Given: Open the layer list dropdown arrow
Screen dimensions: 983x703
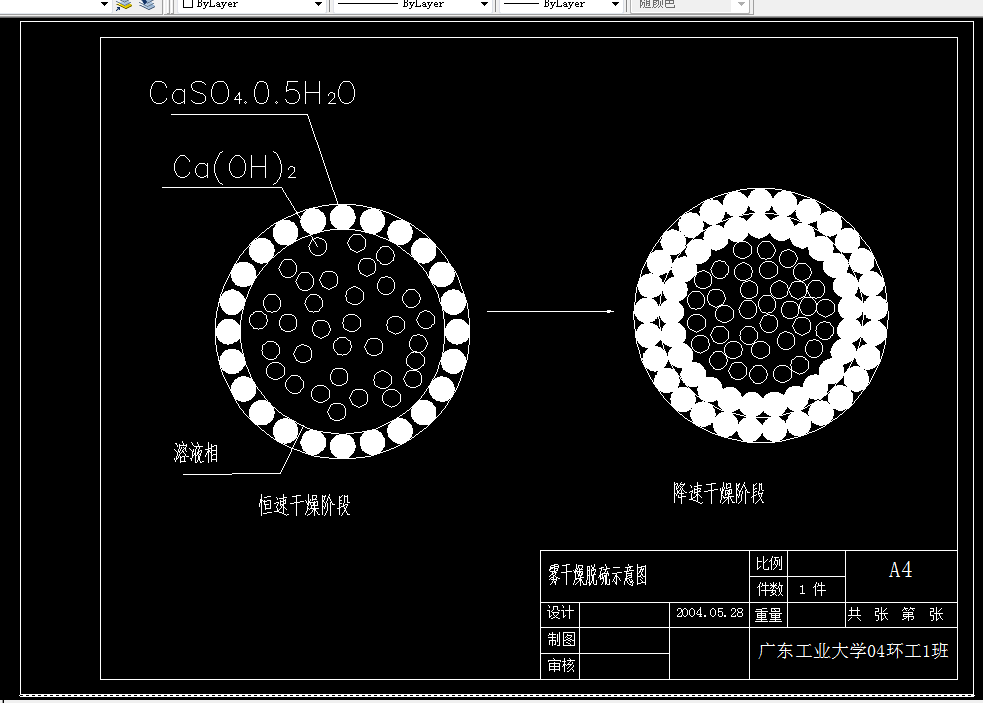Looking at the screenshot, I should tap(104, 4).
